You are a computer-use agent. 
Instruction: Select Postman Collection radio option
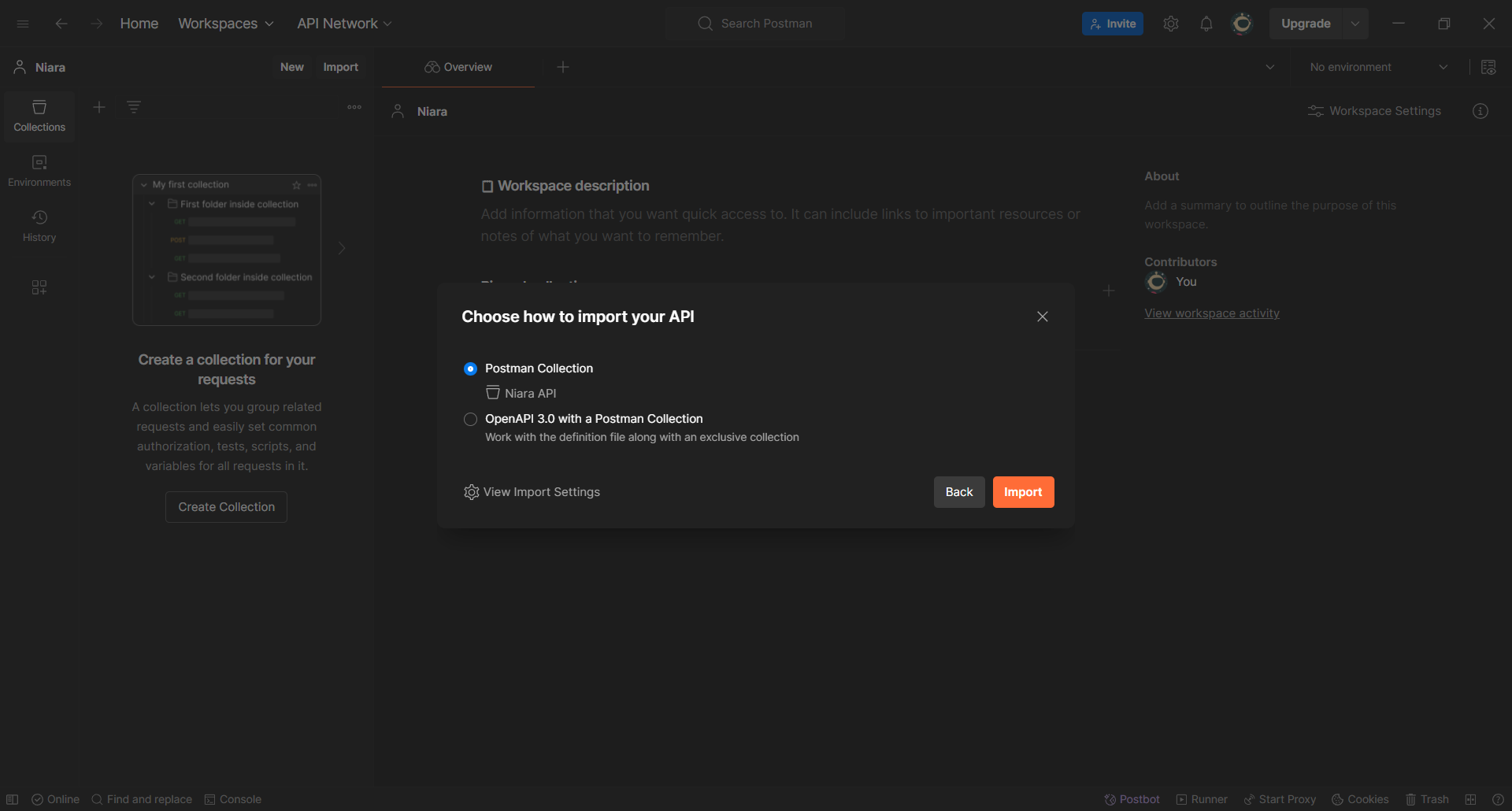[x=470, y=368]
